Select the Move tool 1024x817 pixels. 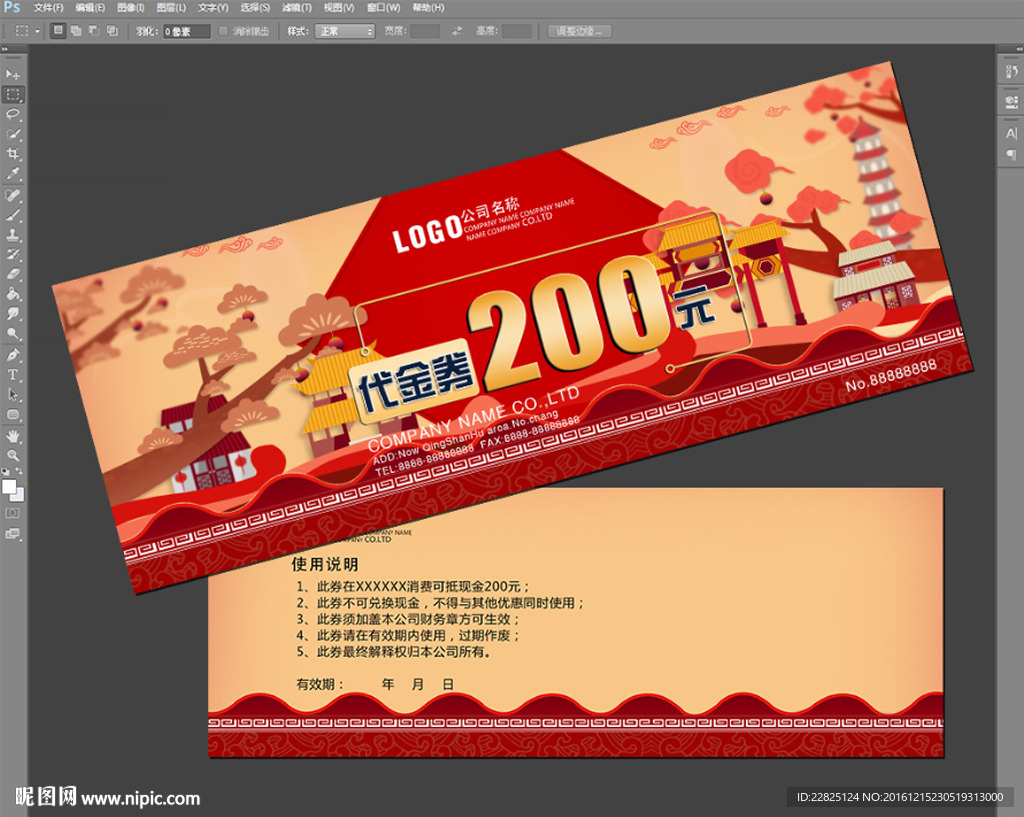(x=13, y=74)
